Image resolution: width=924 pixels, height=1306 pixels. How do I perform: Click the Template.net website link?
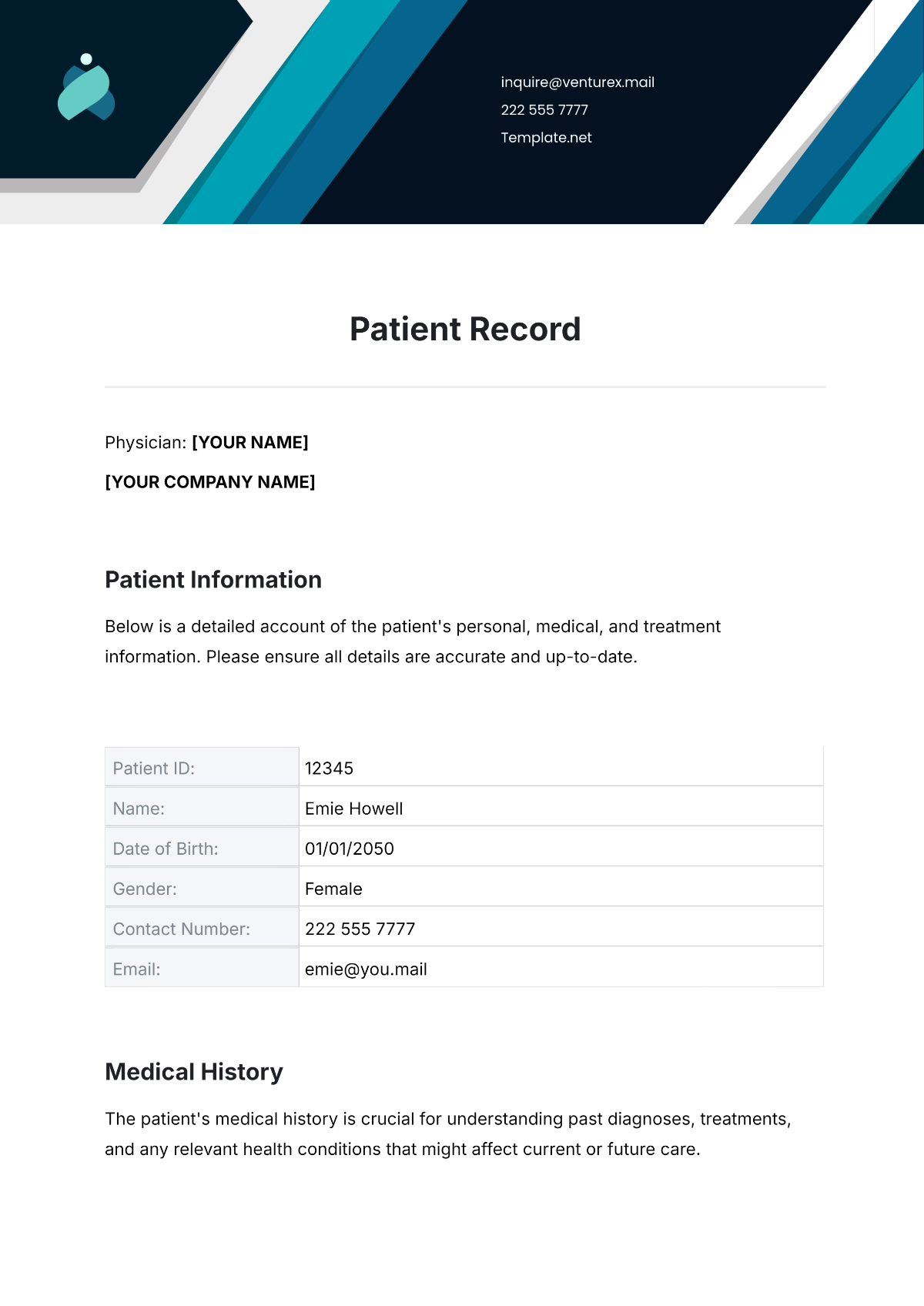pos(546,138)
